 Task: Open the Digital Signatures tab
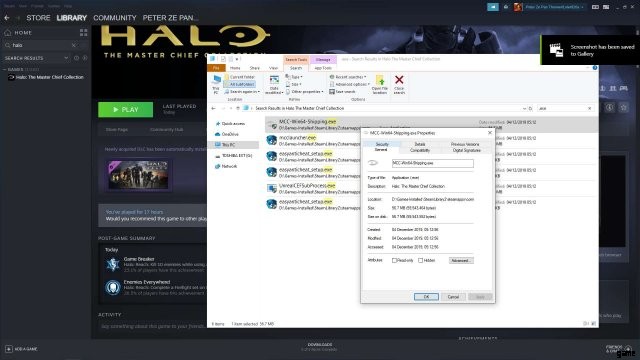coord(466,150)
